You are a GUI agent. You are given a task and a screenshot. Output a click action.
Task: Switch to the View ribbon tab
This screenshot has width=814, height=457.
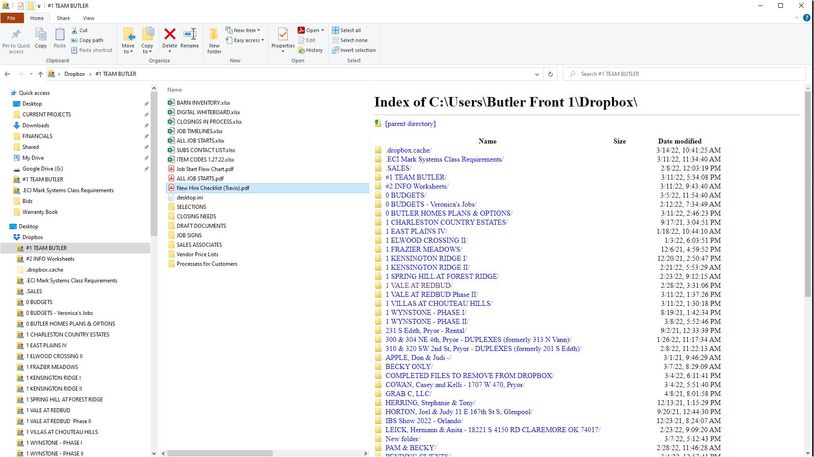pyautogui.click(x=88, y=18)
